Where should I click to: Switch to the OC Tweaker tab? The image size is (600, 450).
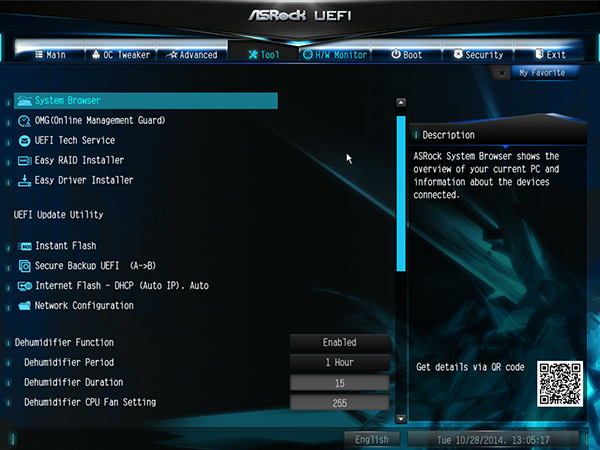pos(121,54)
